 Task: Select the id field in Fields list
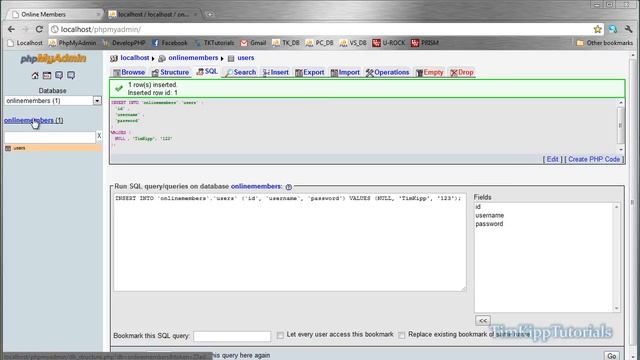pos(478,207)
